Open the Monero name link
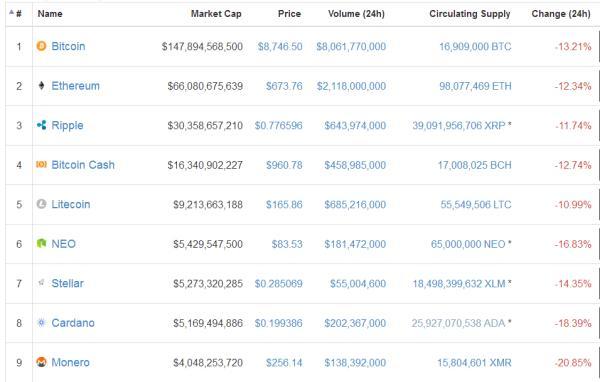Viewport: 600px width, 382px height. [70, 362]
